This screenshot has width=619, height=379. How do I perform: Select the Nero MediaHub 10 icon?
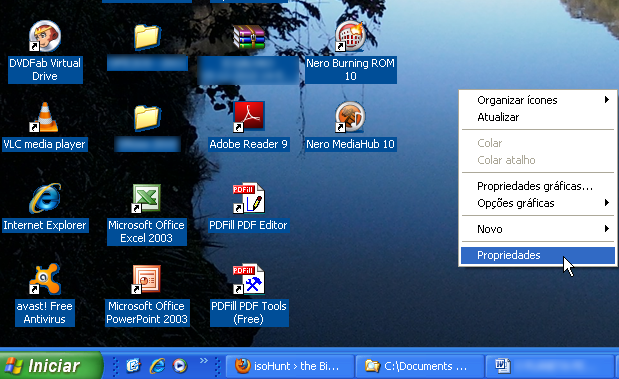[350, 117]
